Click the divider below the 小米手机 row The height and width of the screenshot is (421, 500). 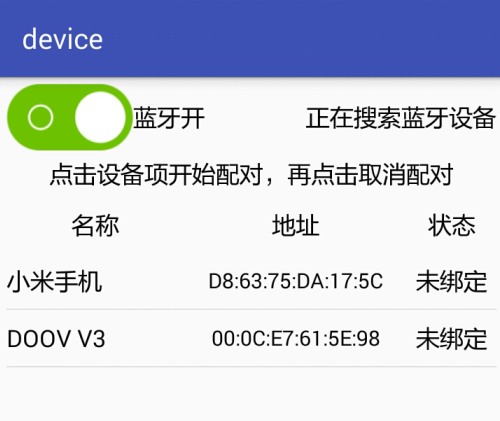pos(251,309)
